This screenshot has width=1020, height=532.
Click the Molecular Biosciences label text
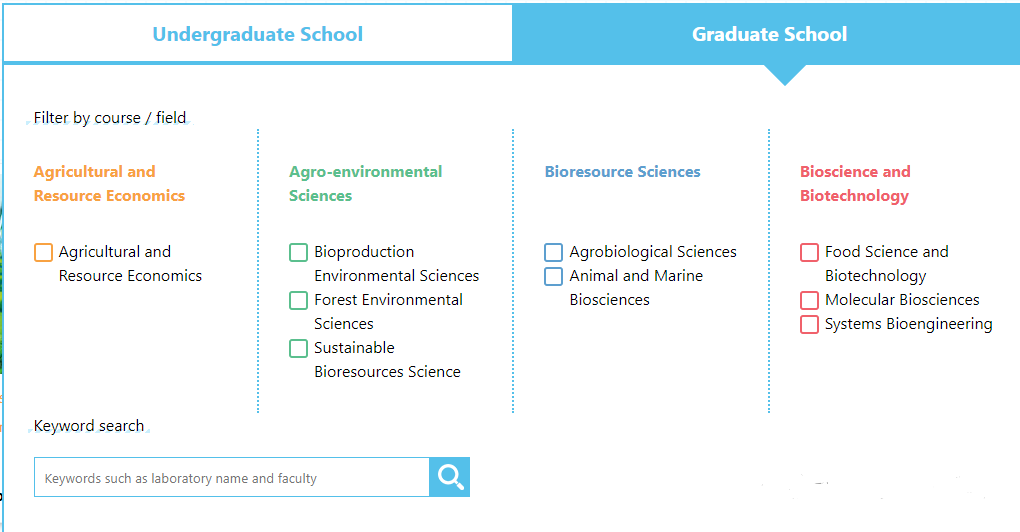902,300
